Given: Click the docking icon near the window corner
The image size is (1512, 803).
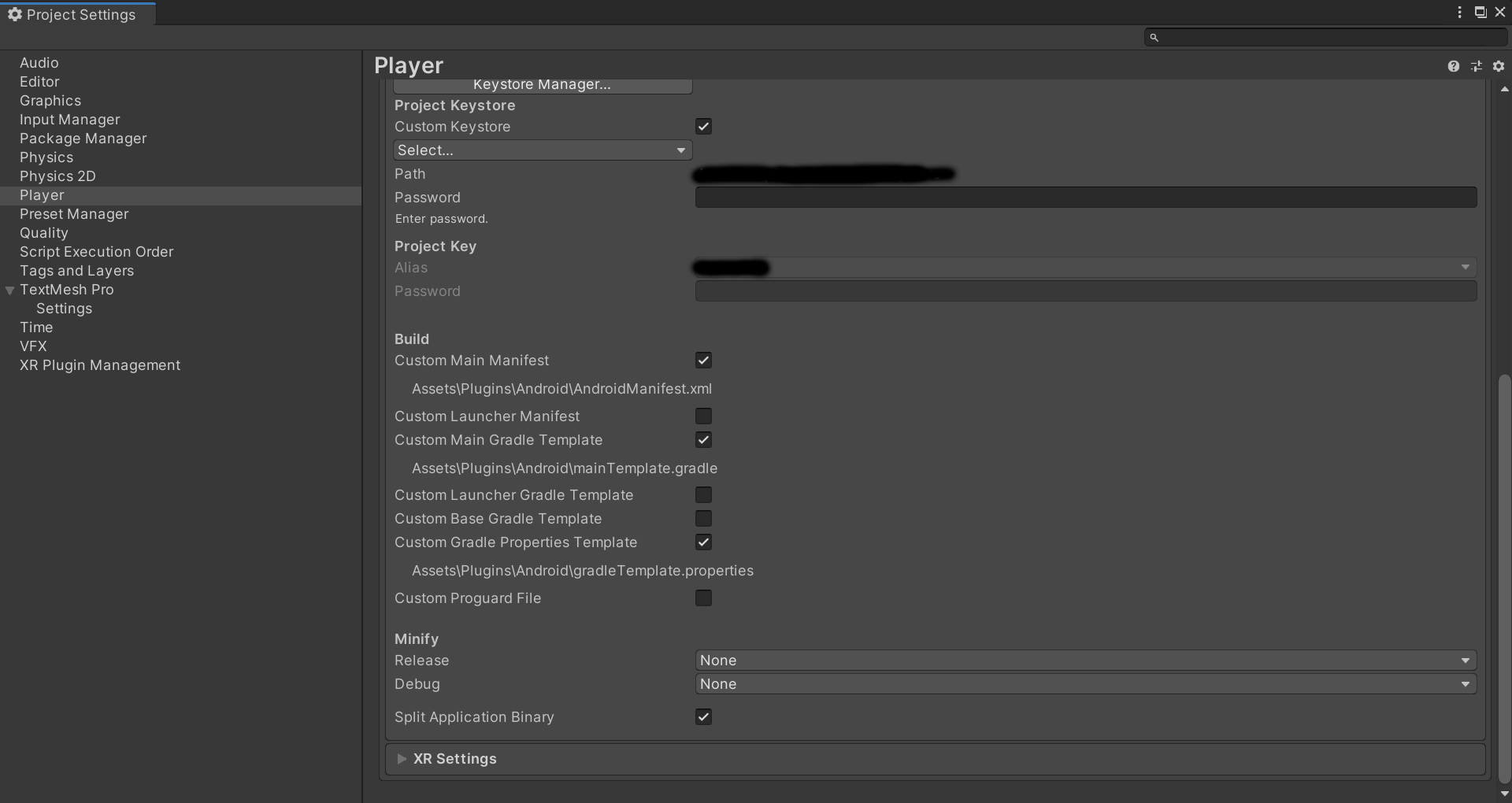Looking at the screenshot, I should click(1480, 12).
